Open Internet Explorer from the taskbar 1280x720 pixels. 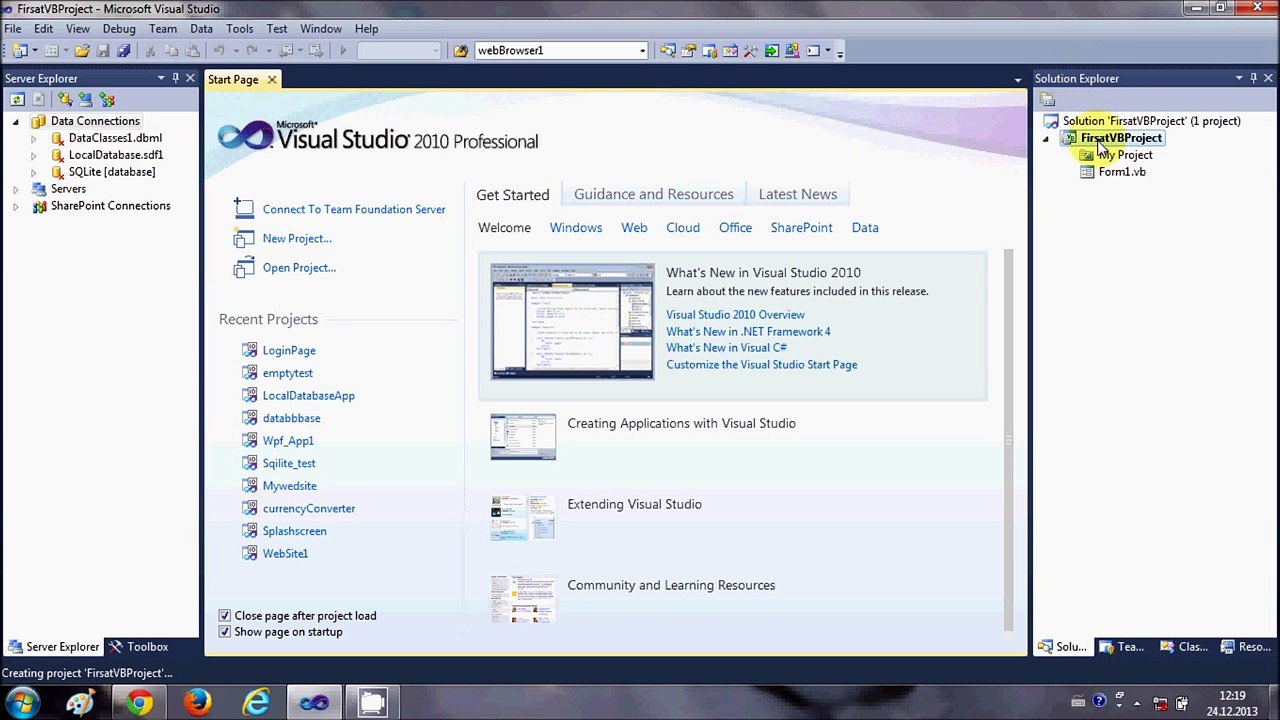(256, 703)
